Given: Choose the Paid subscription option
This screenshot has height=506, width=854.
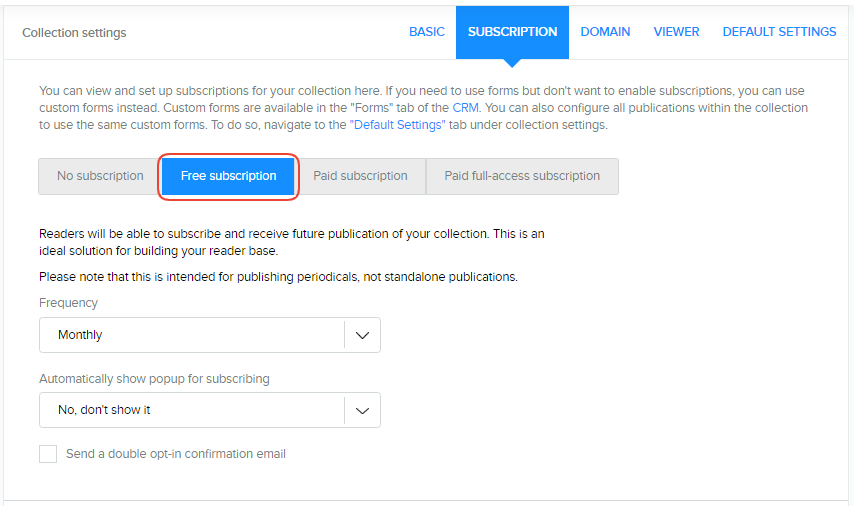Looking at the screenshot, I should click(360, 176).
